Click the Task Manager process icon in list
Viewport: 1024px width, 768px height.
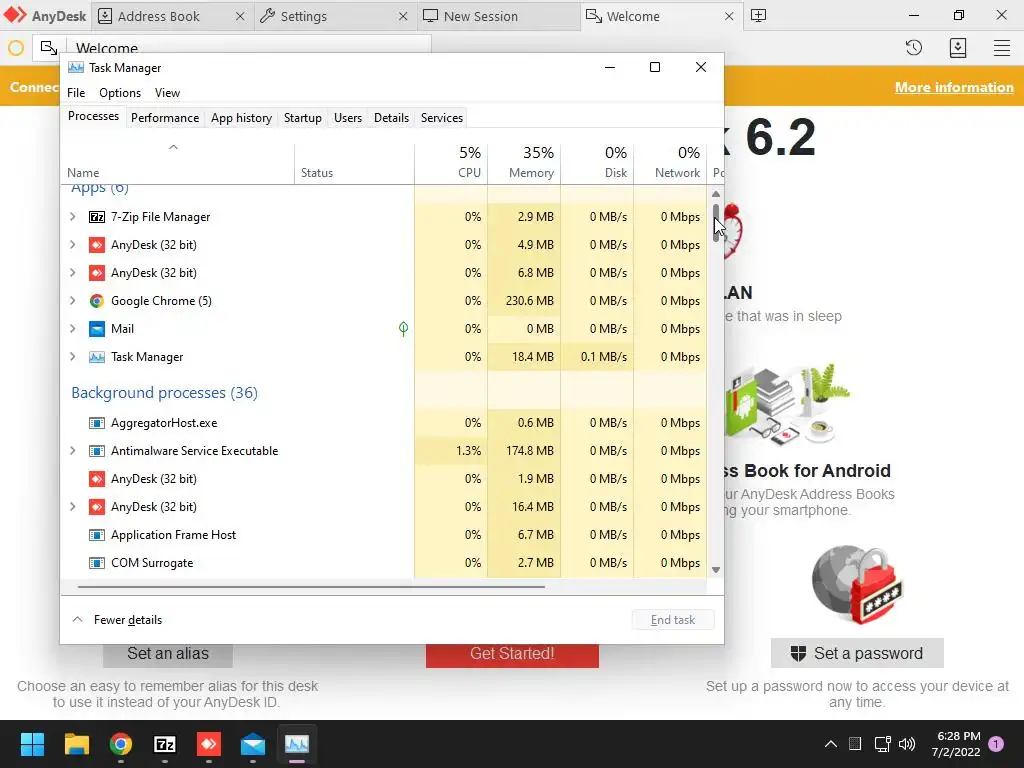(97, 357)
